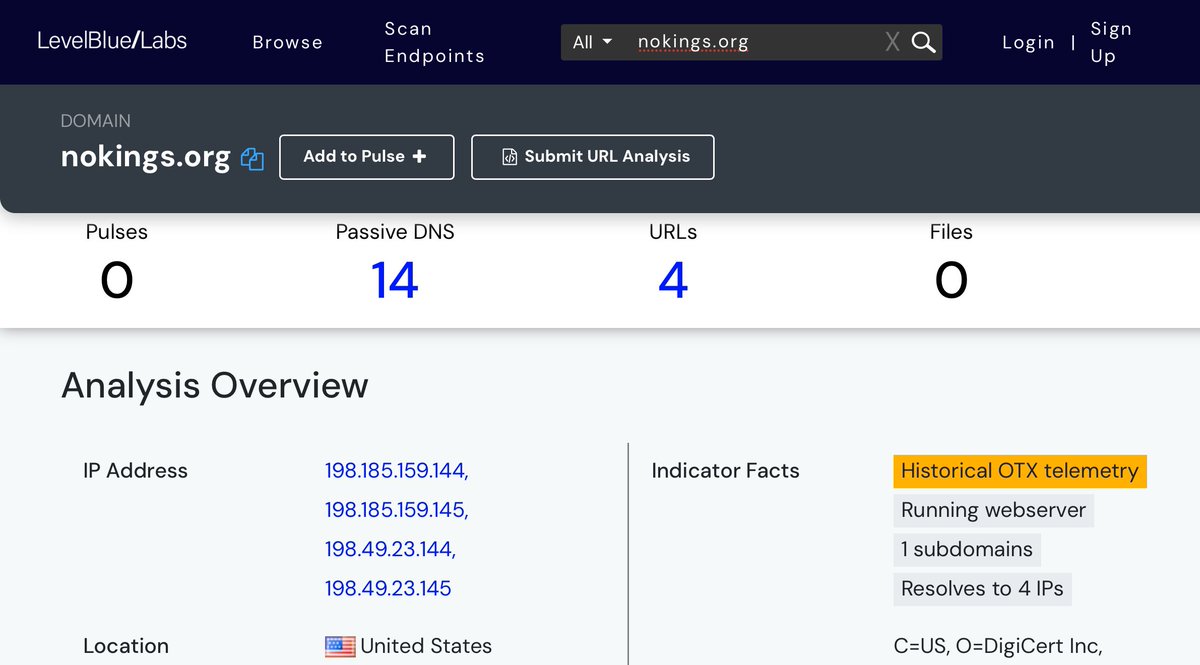The width and height of the screenshot is (1200, 665).
Task: Select IP link 198.49.23.145
Action: point(388,588)
